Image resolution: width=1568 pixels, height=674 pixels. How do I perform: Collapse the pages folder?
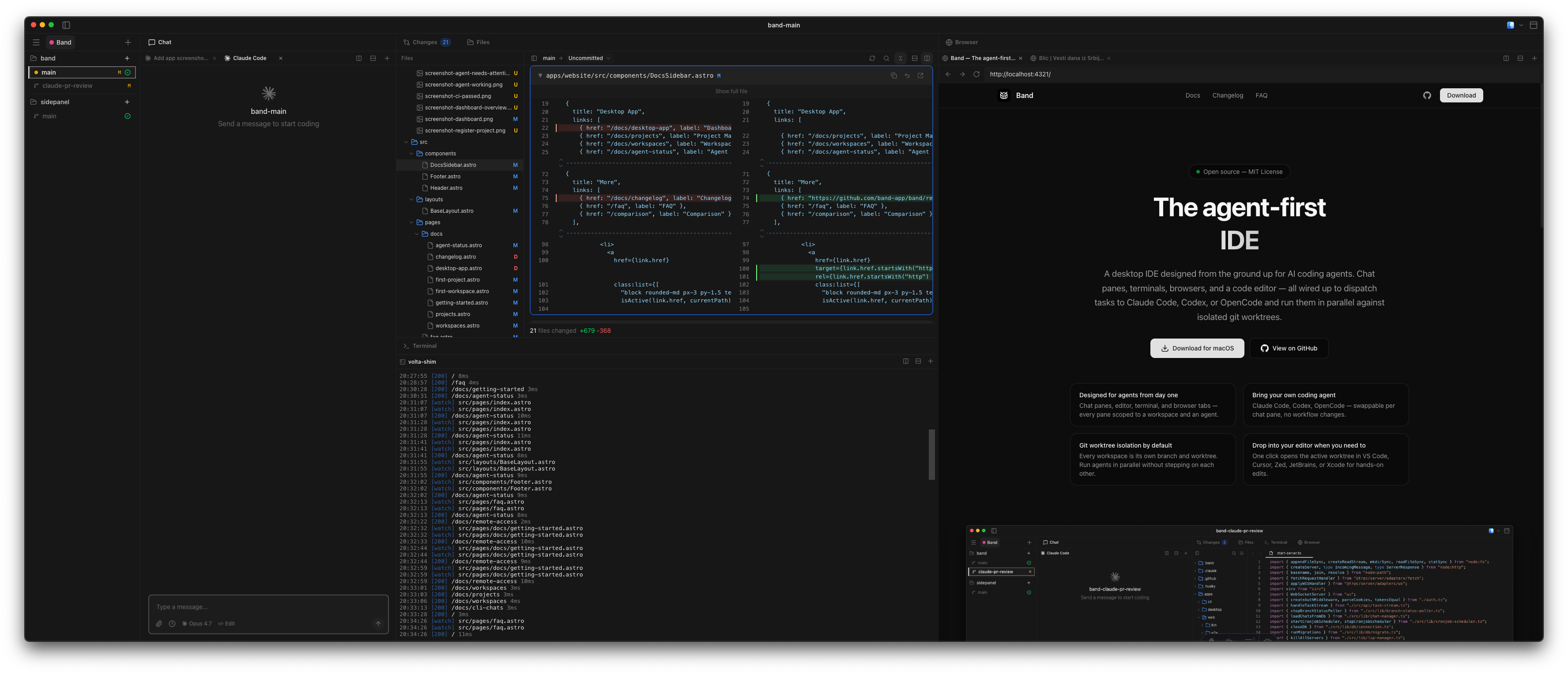(411, 222)
